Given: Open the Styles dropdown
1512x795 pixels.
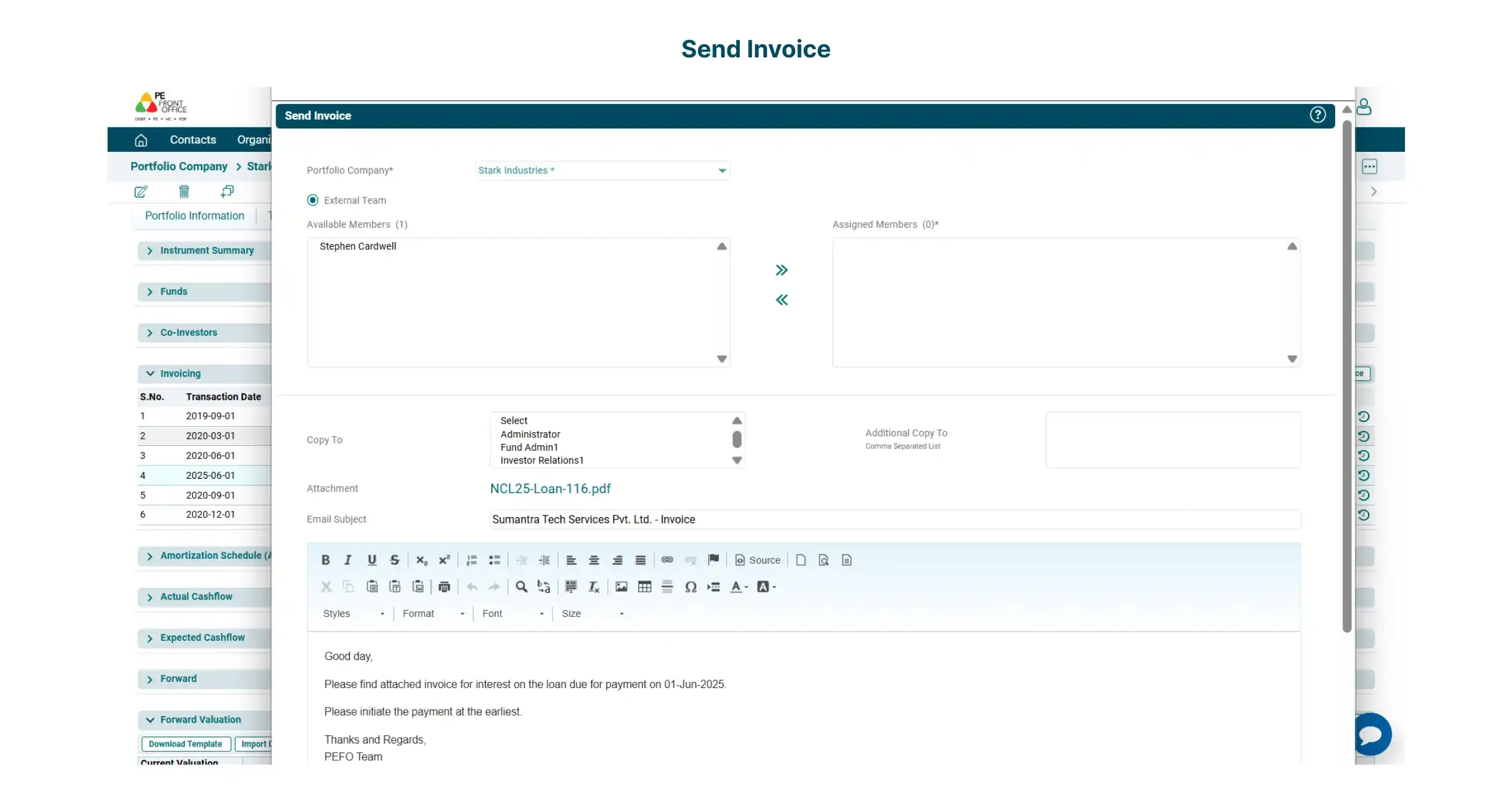Looking at the screenshot, I should 354,614.
